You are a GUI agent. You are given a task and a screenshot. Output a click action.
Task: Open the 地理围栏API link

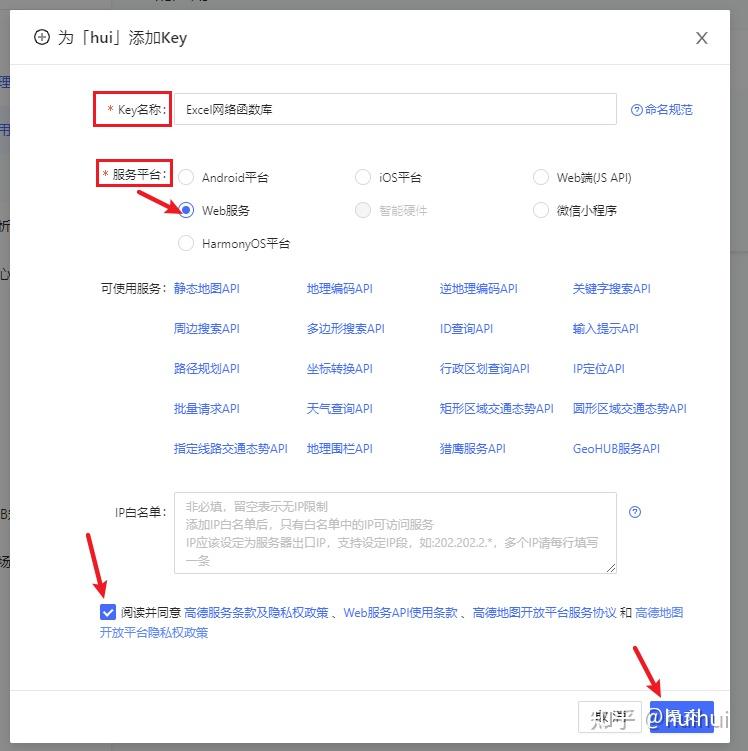[340, 448]
